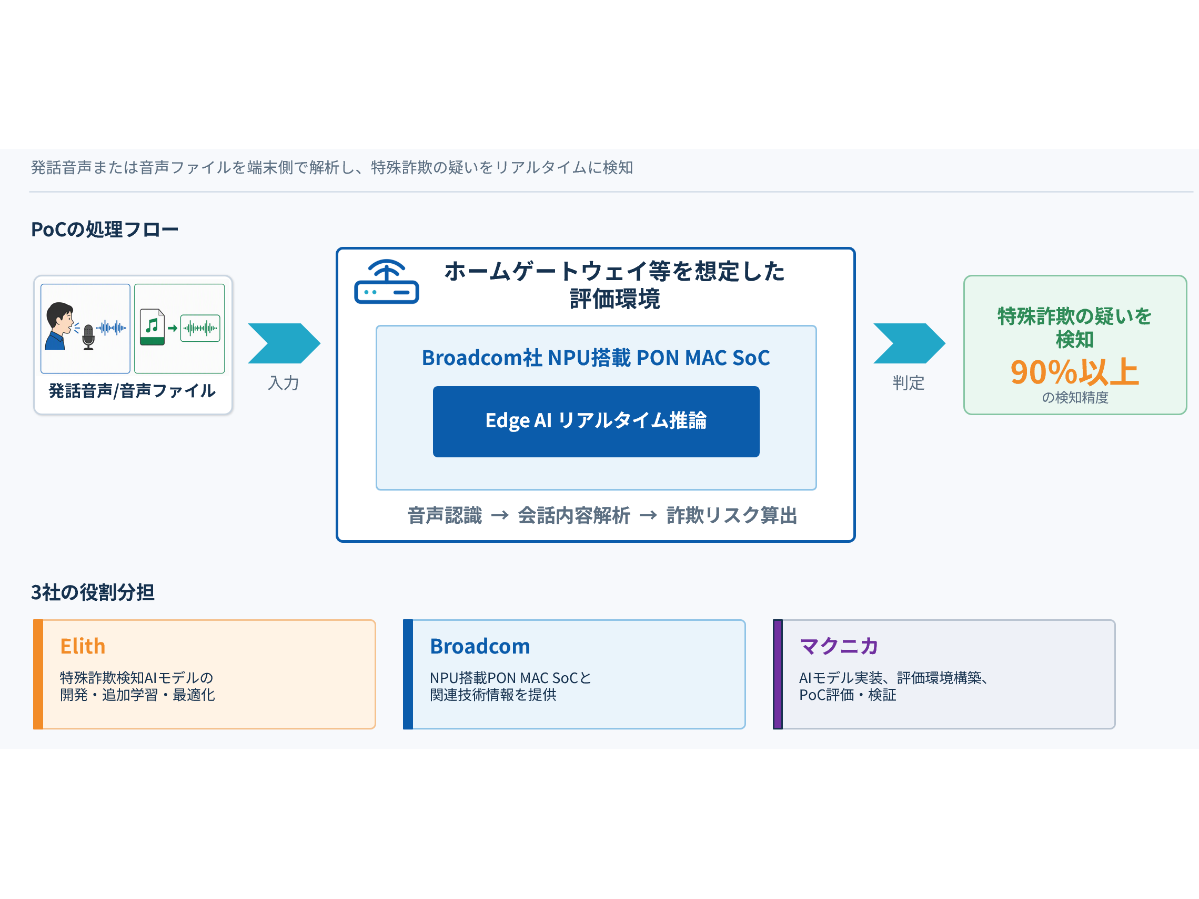Click the home gateway router icon
The width and height of the screenshot is (1199, 899).
point(386,282)
